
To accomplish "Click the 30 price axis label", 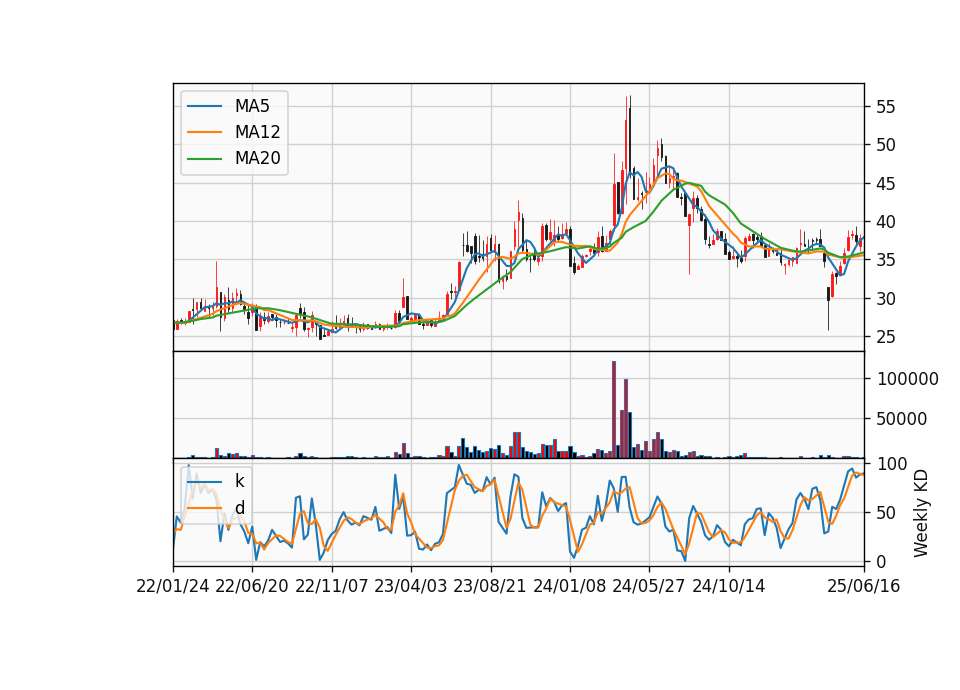I will [886, 299].
